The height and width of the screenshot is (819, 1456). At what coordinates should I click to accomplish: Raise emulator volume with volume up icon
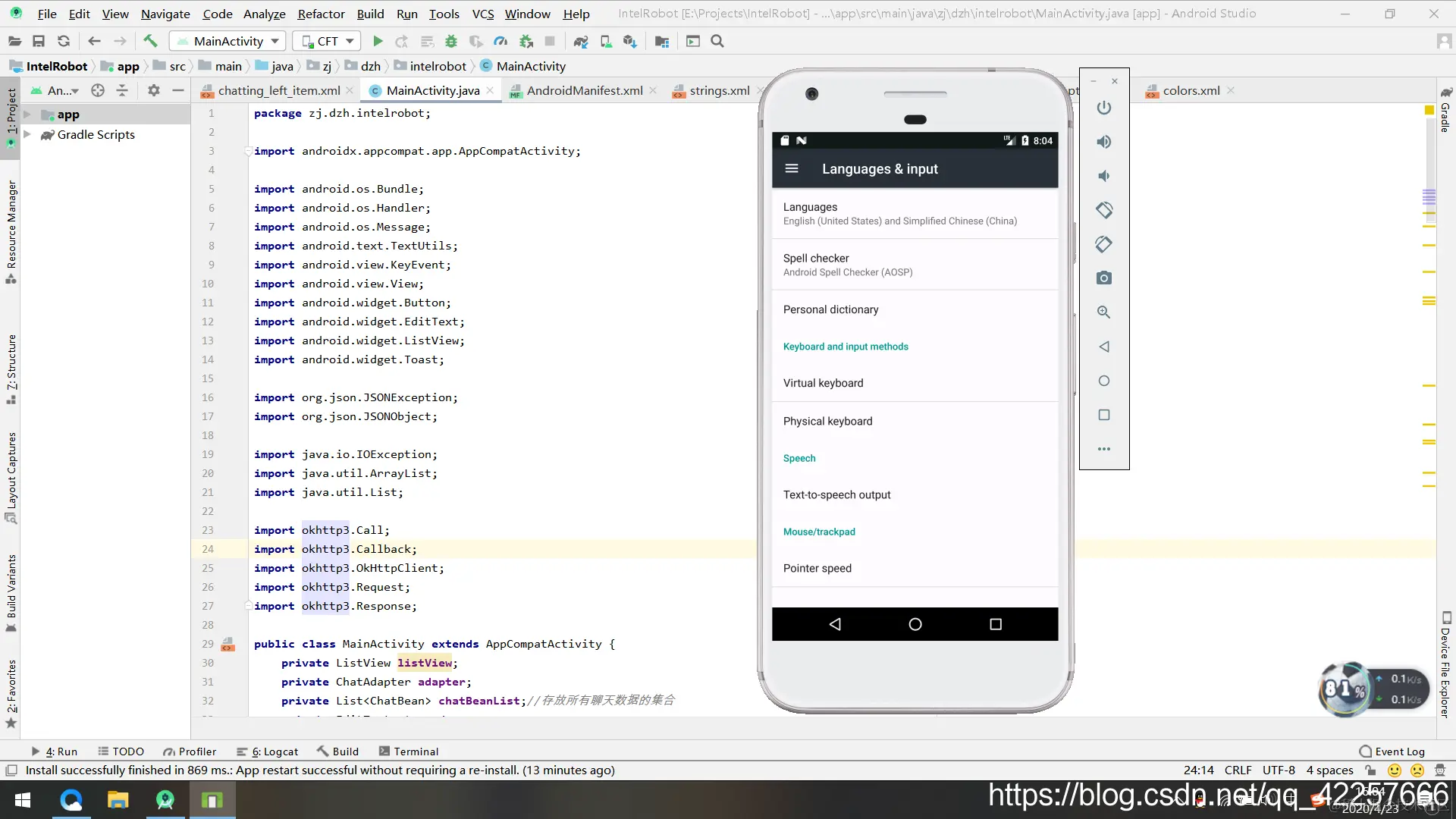click(1104, 142)
